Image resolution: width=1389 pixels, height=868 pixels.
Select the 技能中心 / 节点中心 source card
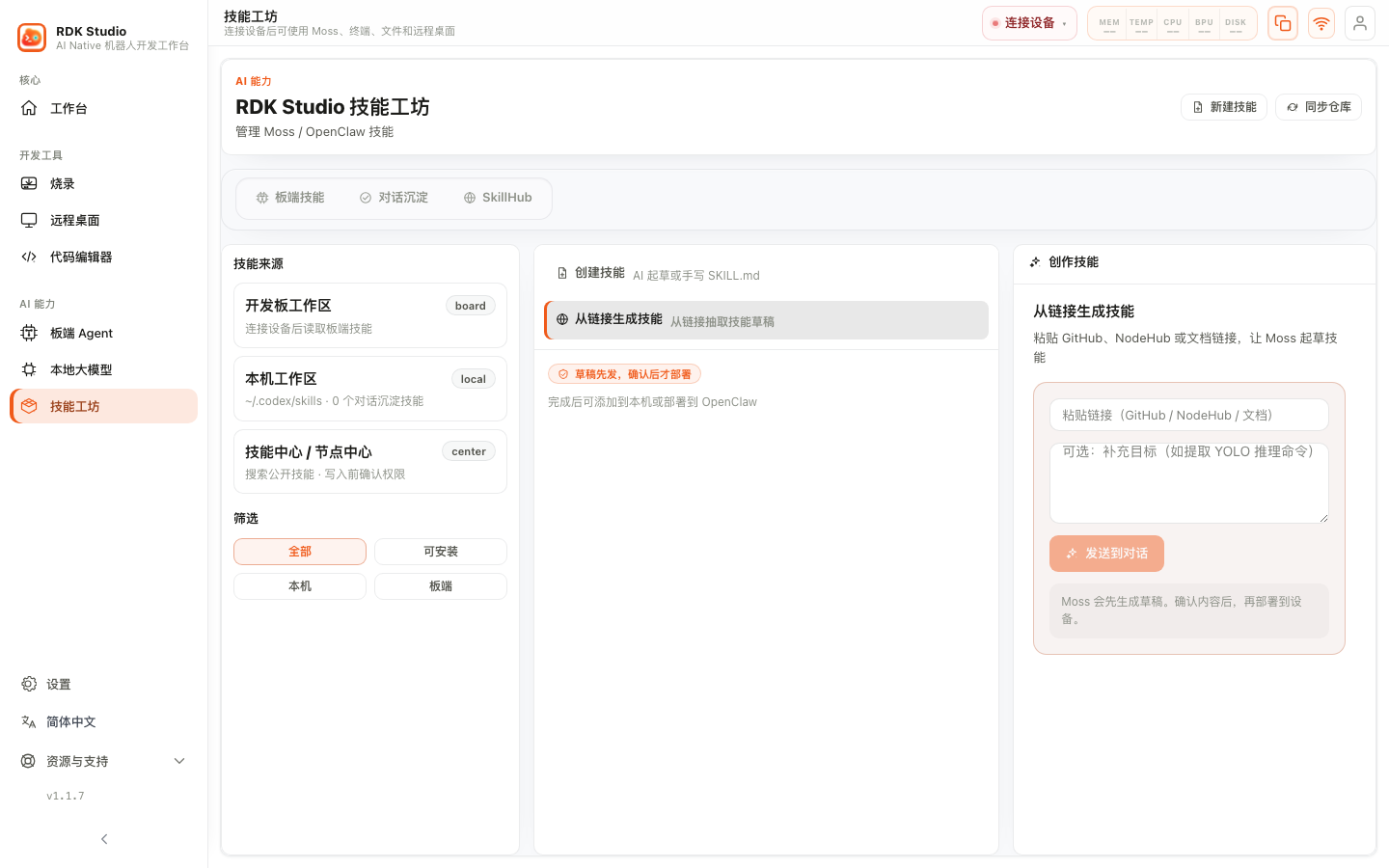point(370,462)
